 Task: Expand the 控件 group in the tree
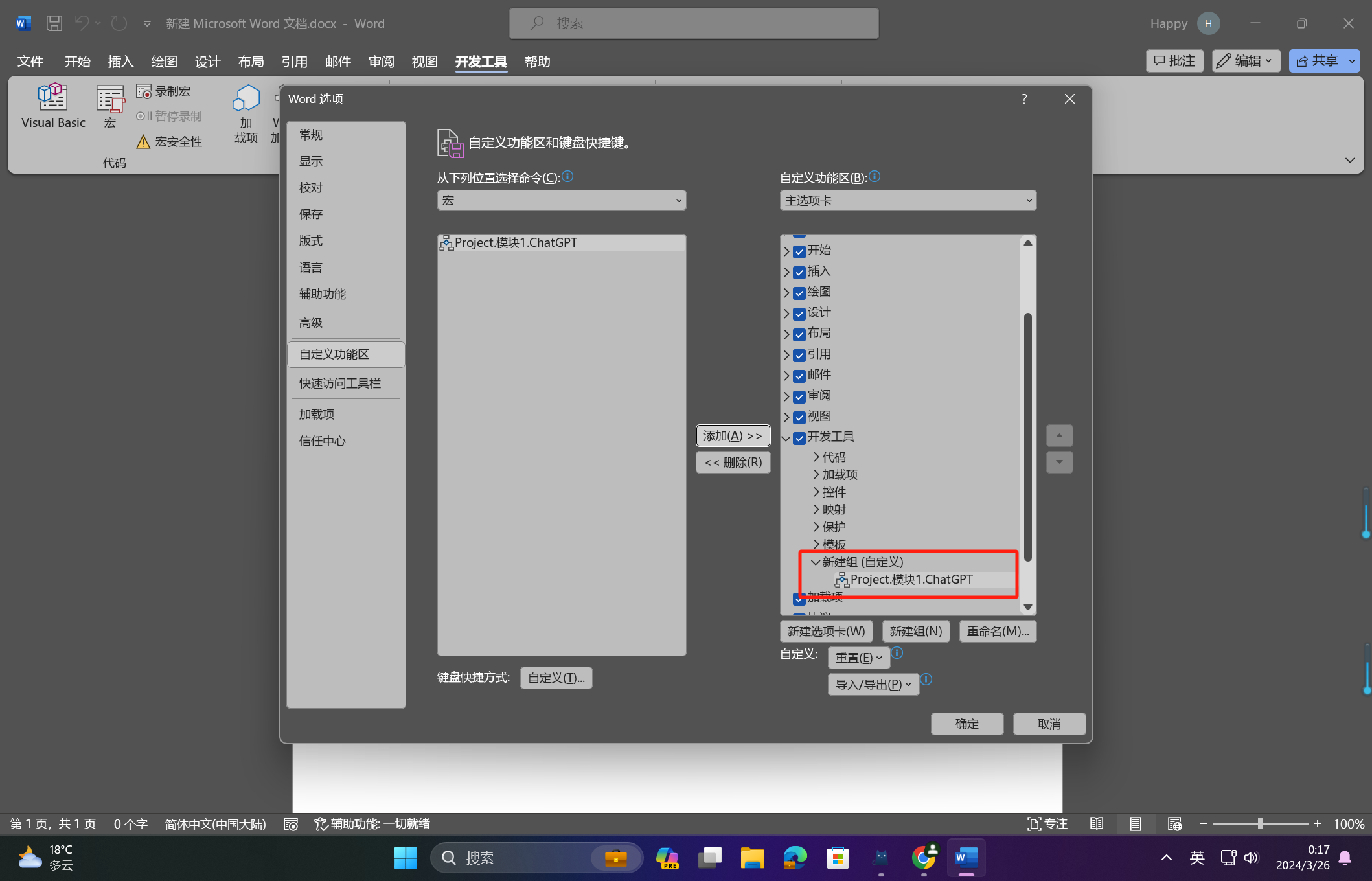816,492
